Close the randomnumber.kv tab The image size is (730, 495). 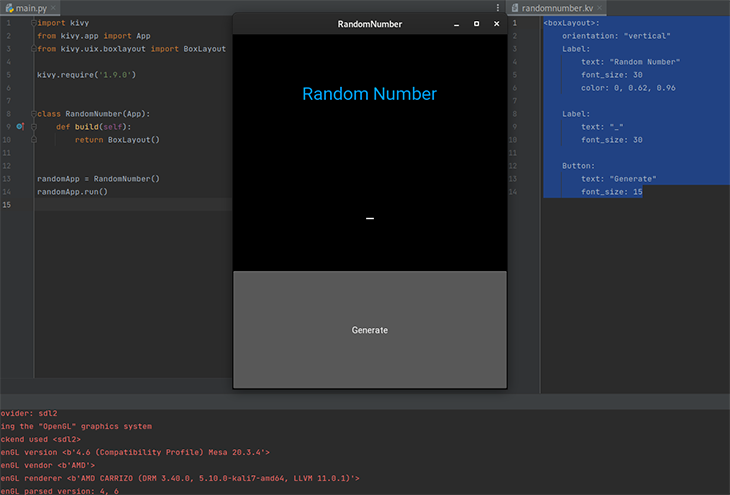pyautogui.click(x=599, y=8)
